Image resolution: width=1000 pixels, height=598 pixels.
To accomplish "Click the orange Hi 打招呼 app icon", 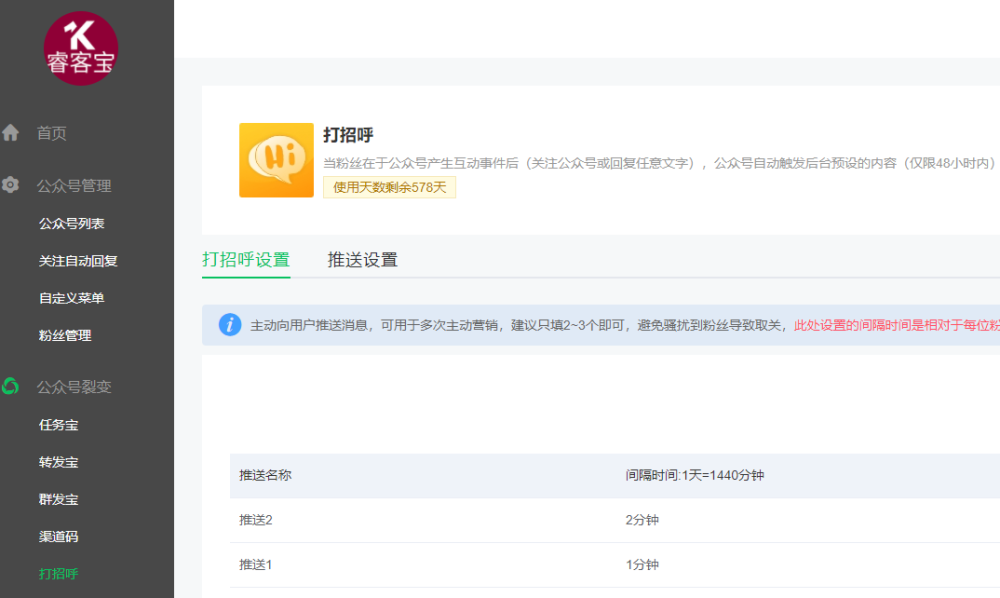I will click(x=276, y=160).
